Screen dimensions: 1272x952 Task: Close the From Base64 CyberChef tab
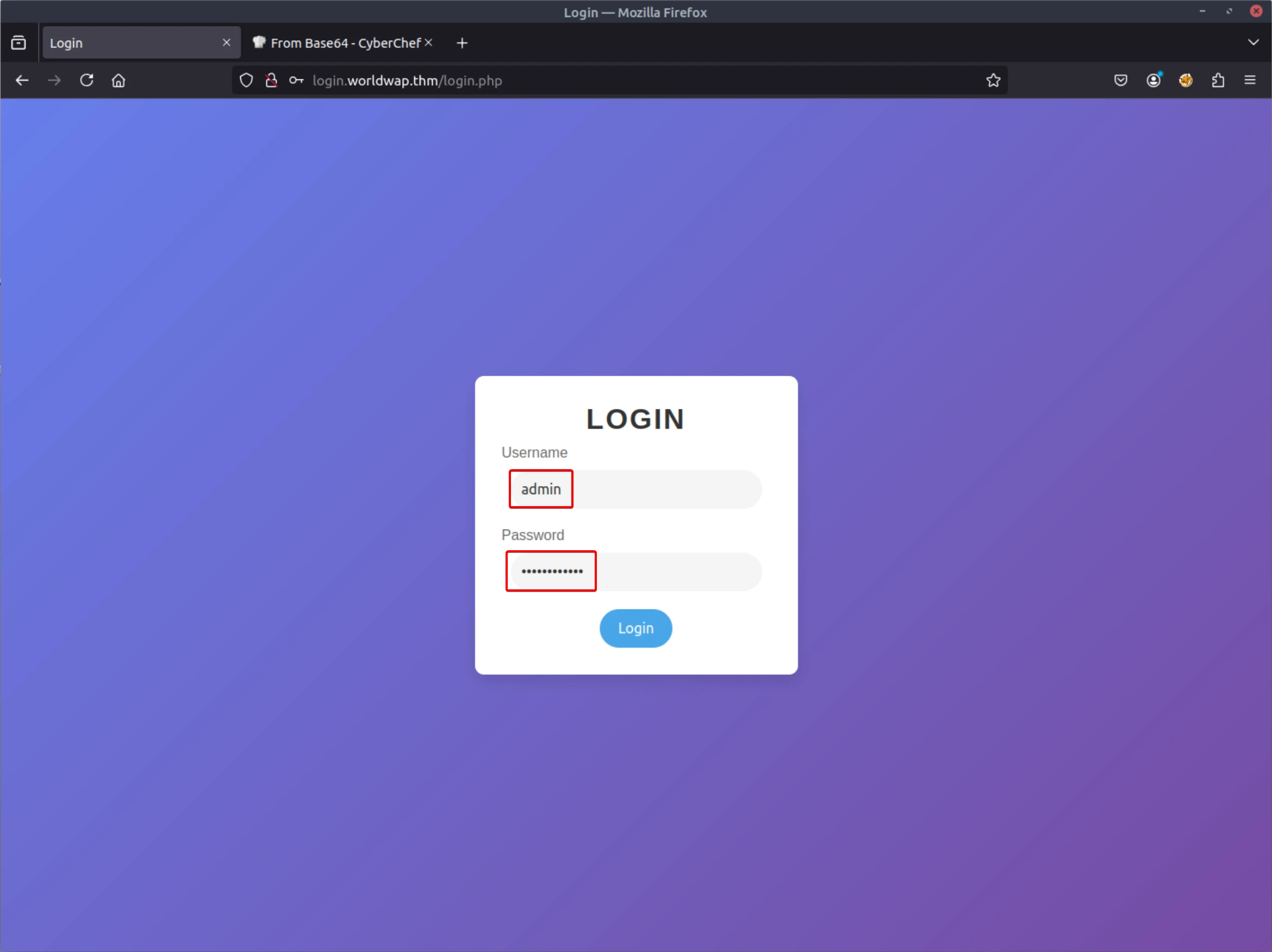428,42
